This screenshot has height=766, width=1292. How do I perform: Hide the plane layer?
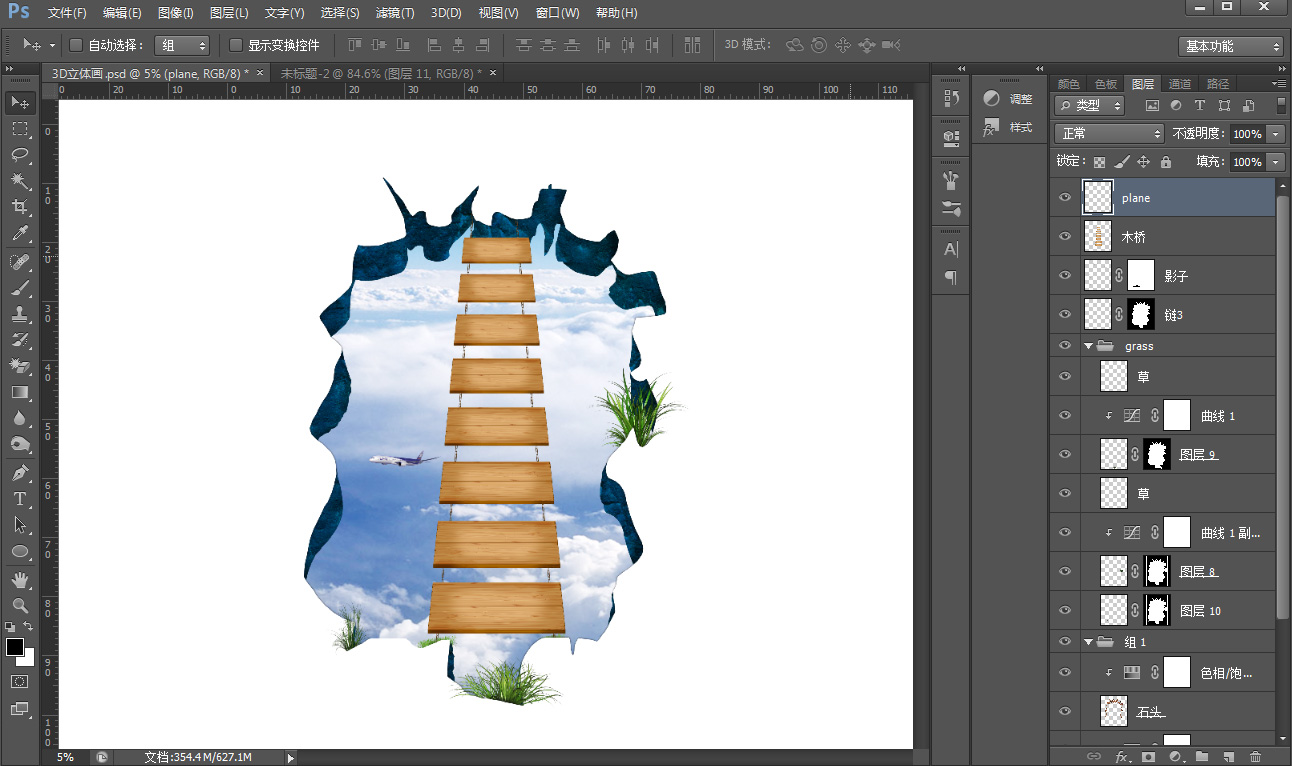coord(1065,198)
